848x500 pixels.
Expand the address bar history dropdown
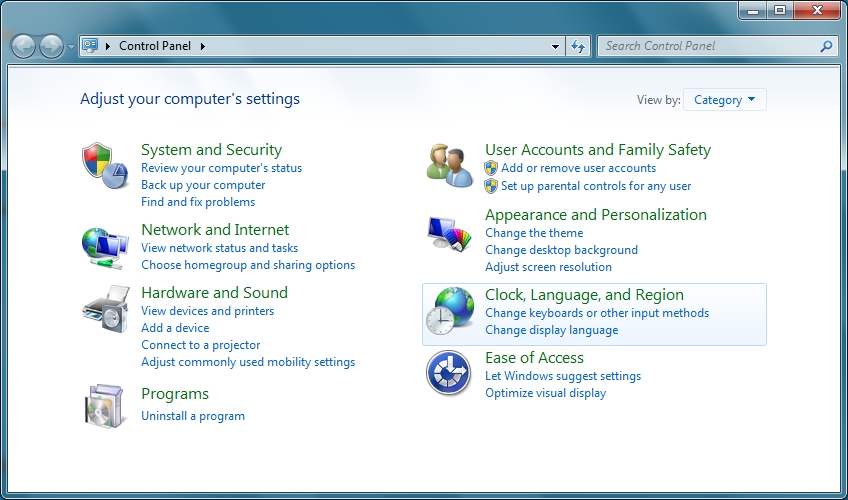[555, 46]
